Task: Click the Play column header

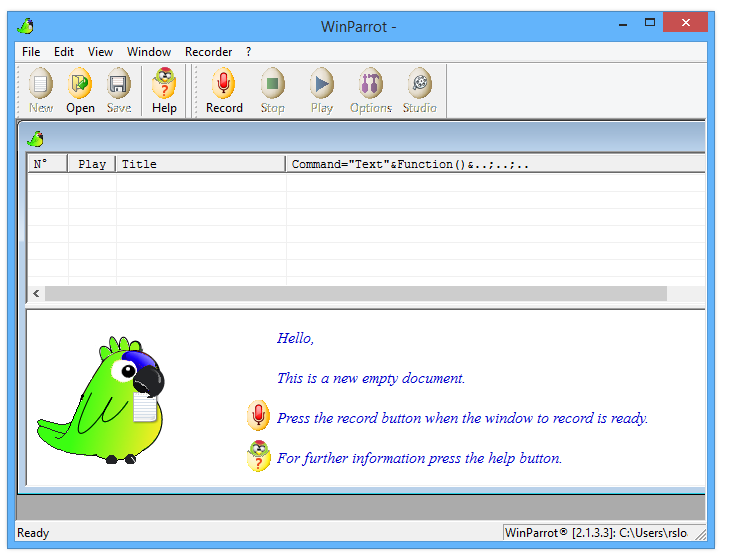Action: click(92, 164)
